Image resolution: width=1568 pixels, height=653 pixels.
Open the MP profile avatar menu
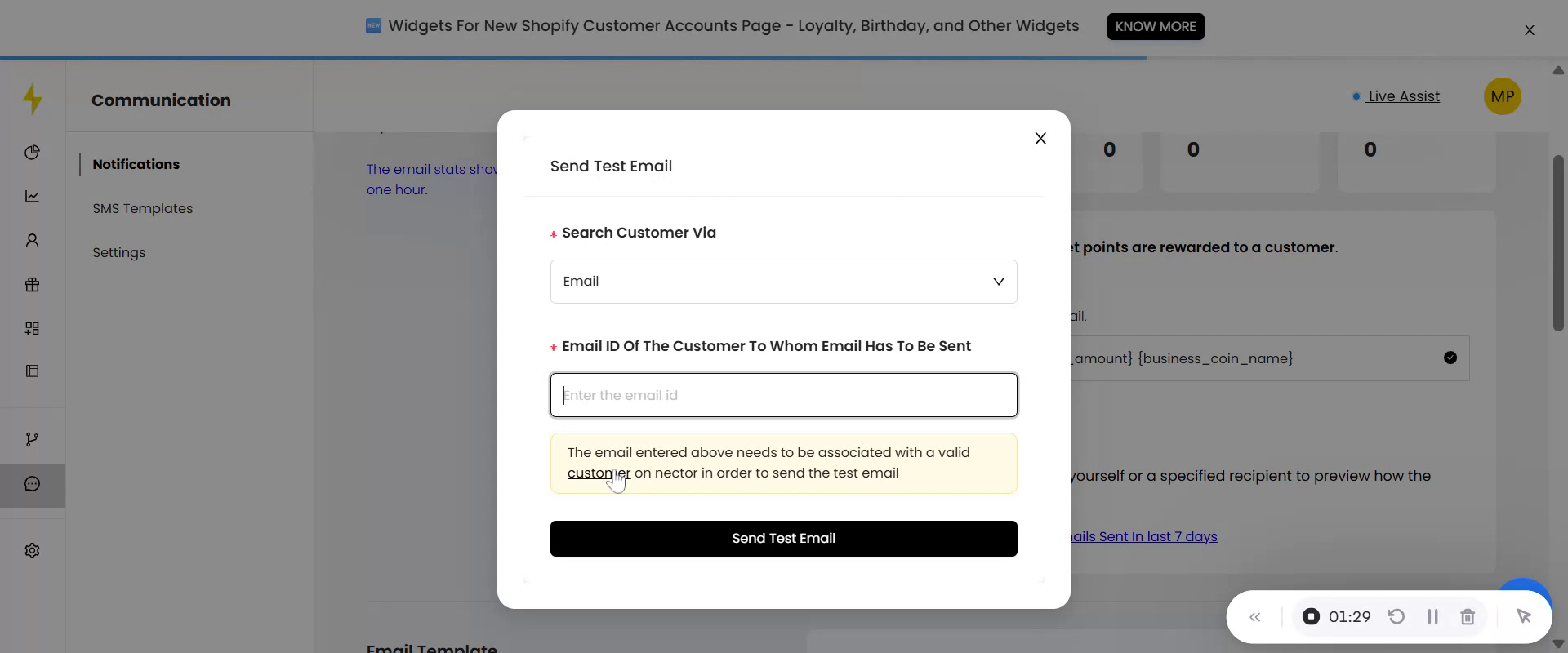tap(1502, 96)
